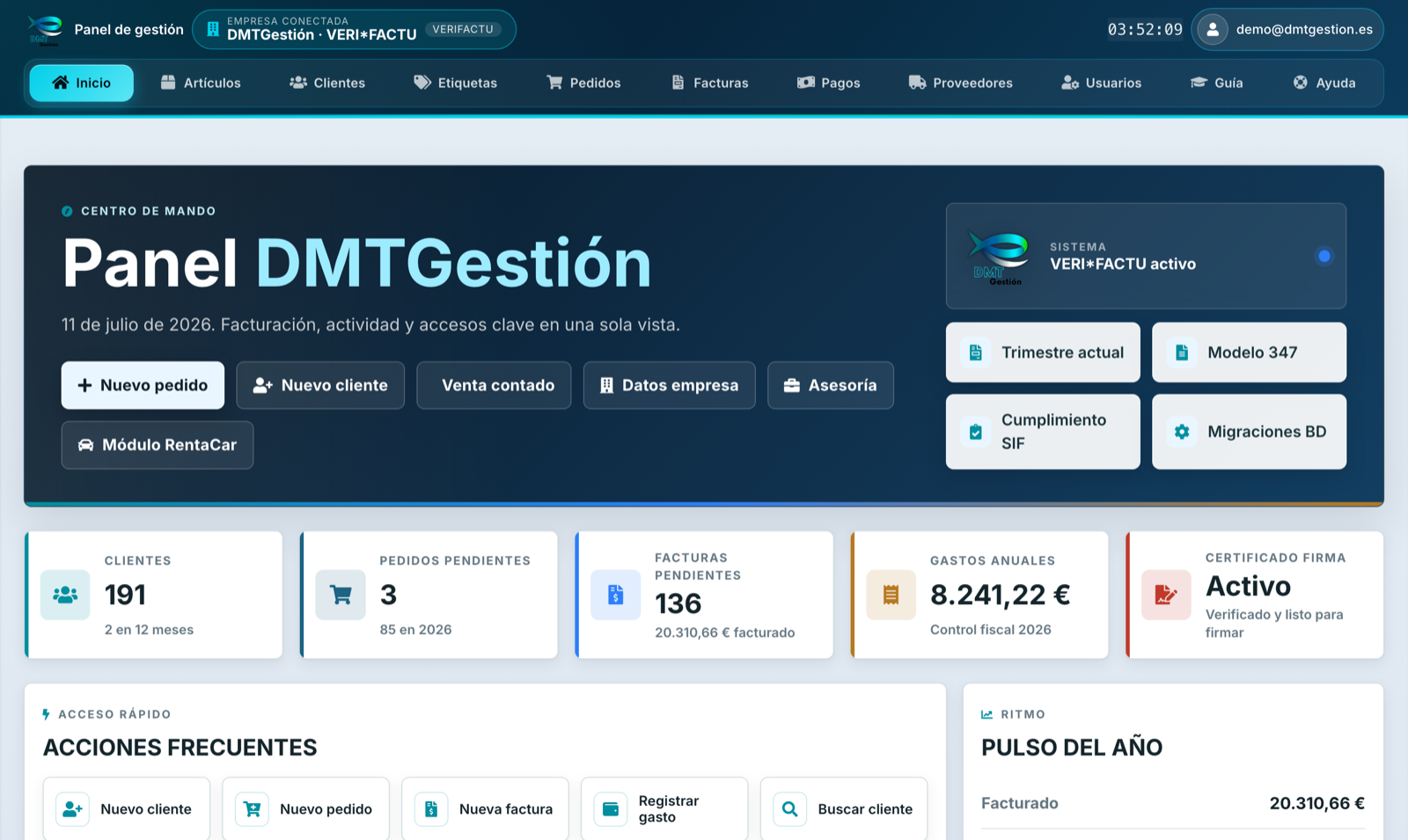The image size is (1408, 840).
Task: Open the Módulo RentaCar
Action: 158,445
